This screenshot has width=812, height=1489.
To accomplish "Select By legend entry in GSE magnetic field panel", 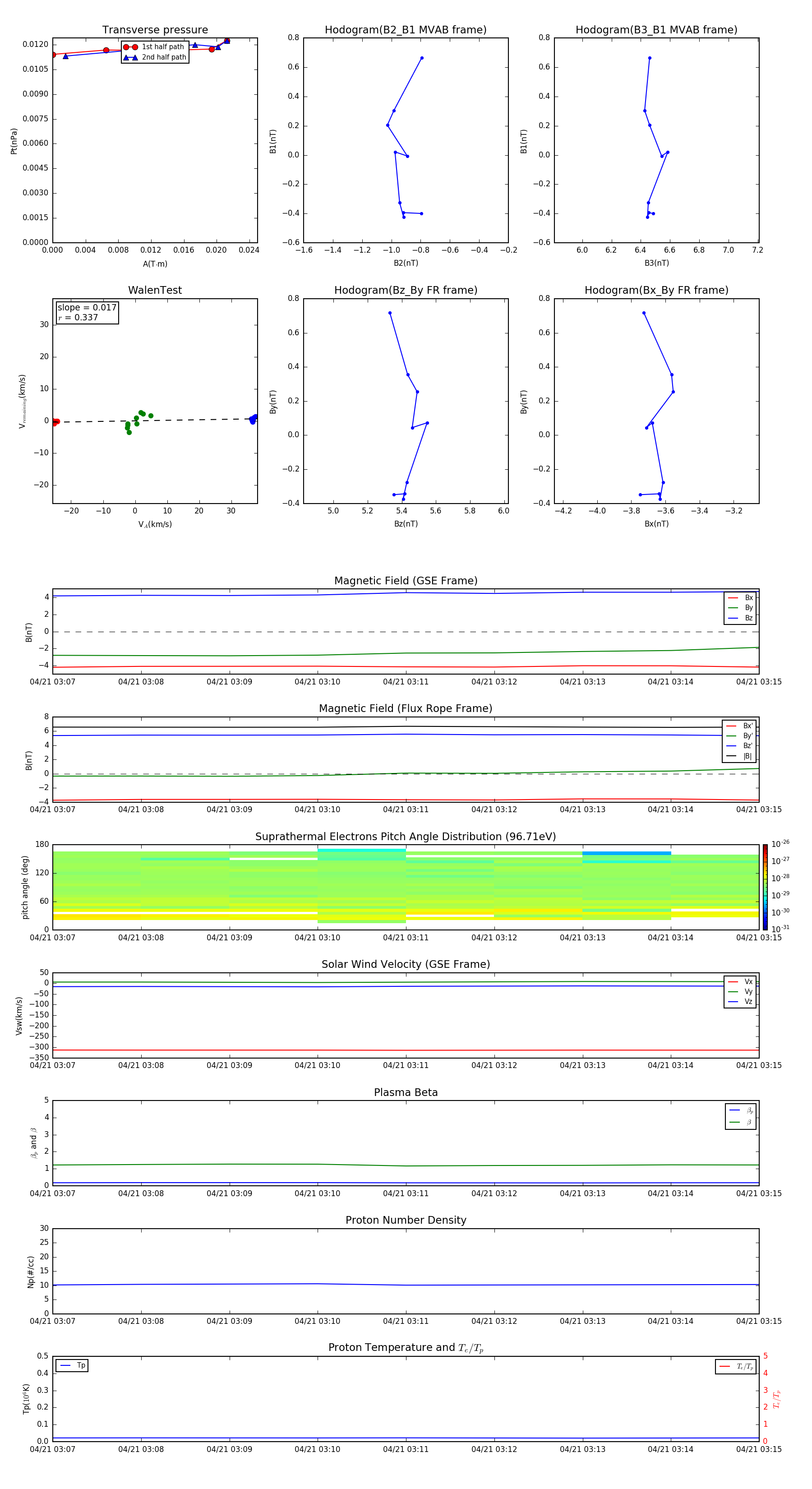I will (740, 607).
